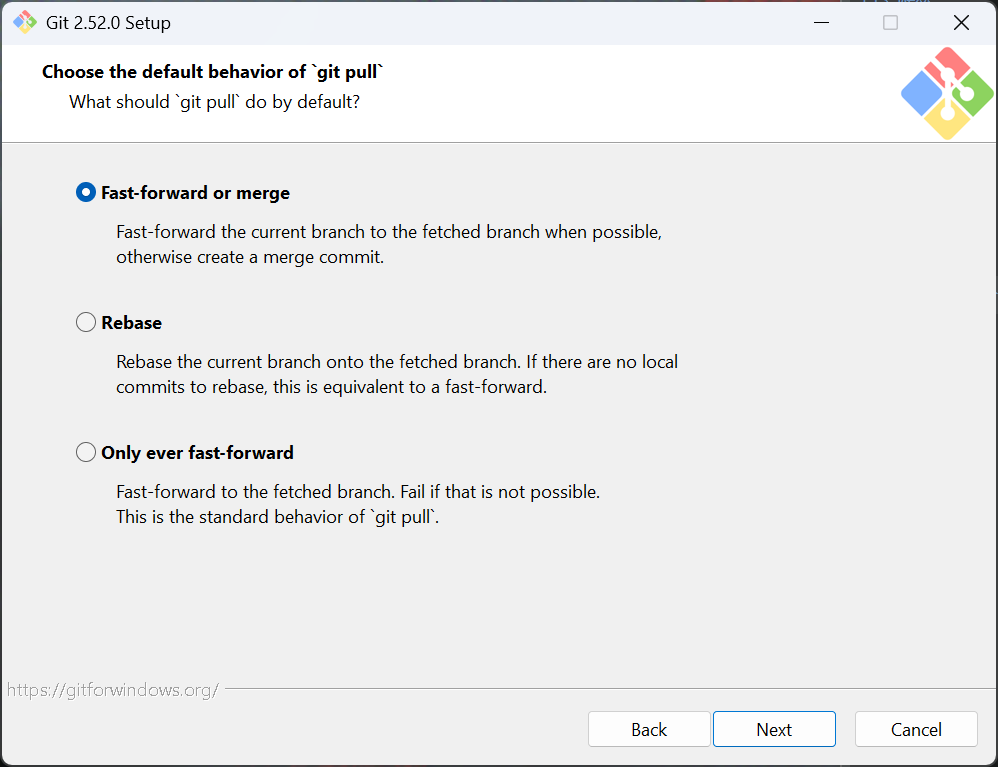Select the 'Fast-forward or merge' radio button
The image size is (998, 767).
[86, 193]
